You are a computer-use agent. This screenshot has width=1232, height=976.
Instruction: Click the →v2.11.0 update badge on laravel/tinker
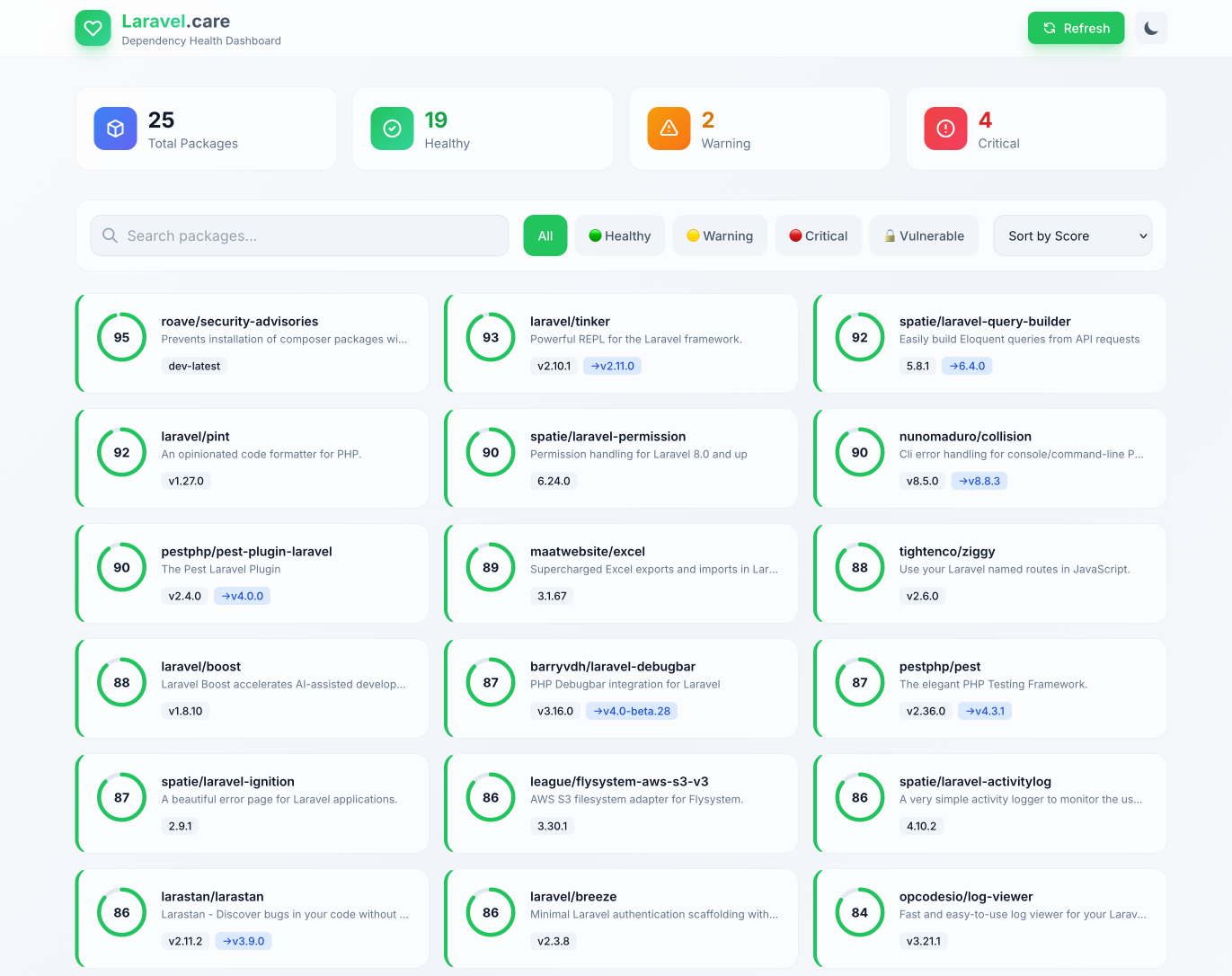tap(612, 366)
